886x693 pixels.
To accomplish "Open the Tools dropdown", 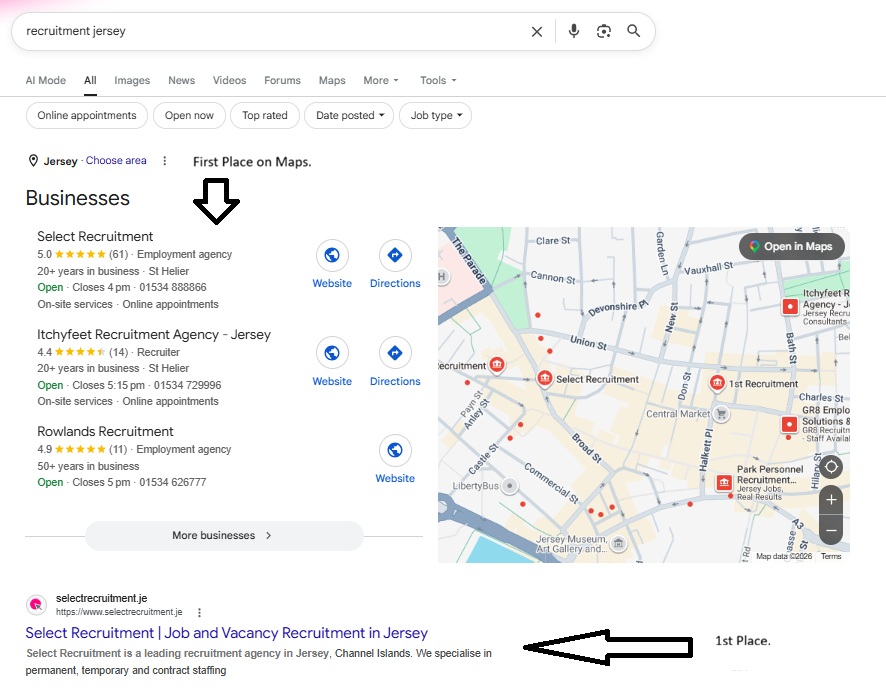I will (x=438, y=80).
